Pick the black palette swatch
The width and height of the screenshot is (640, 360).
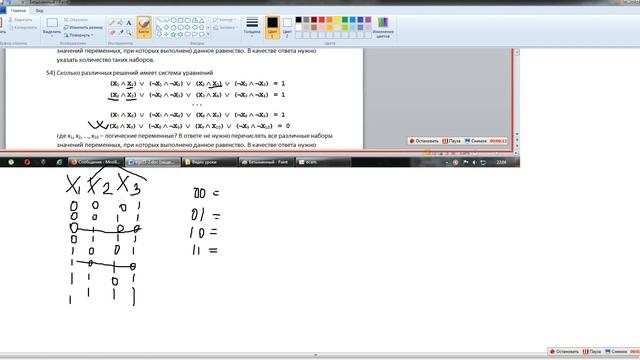coord(298,20)
